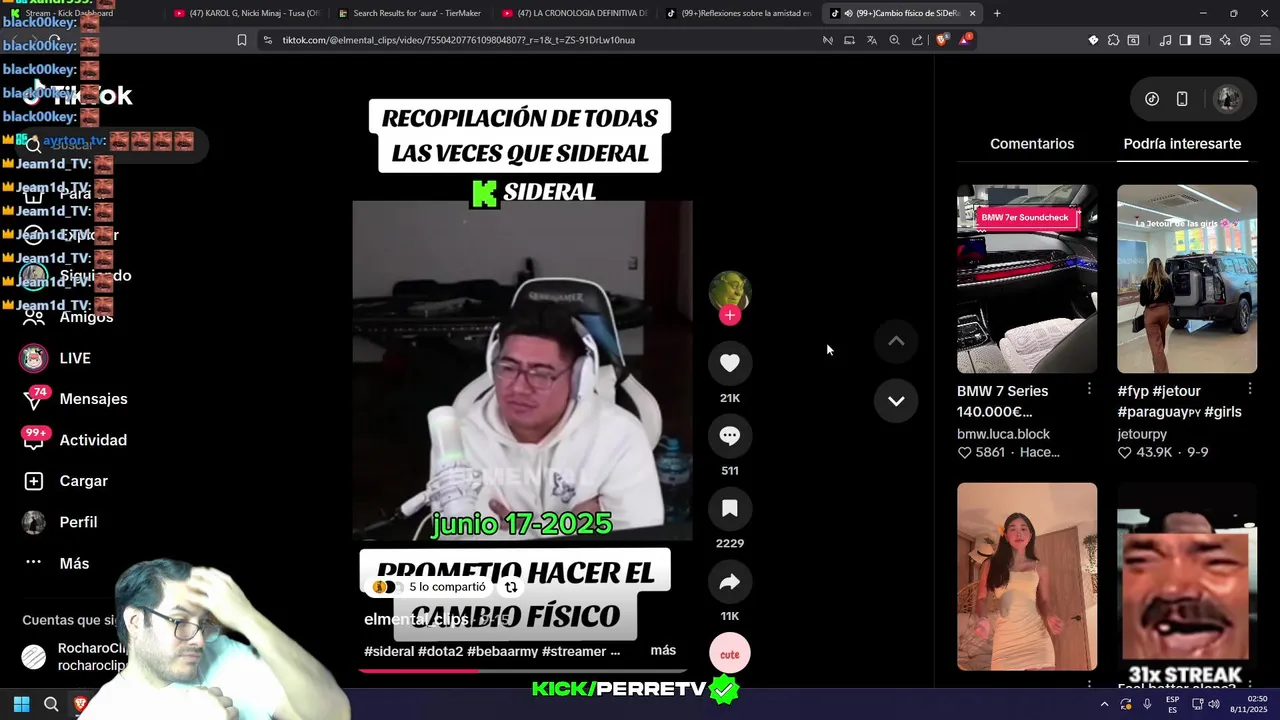Open Windows taskbar search

pos(51,704)
